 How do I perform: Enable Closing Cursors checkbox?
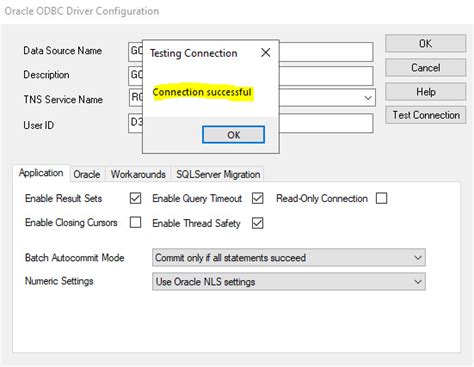tap(135, 222)
